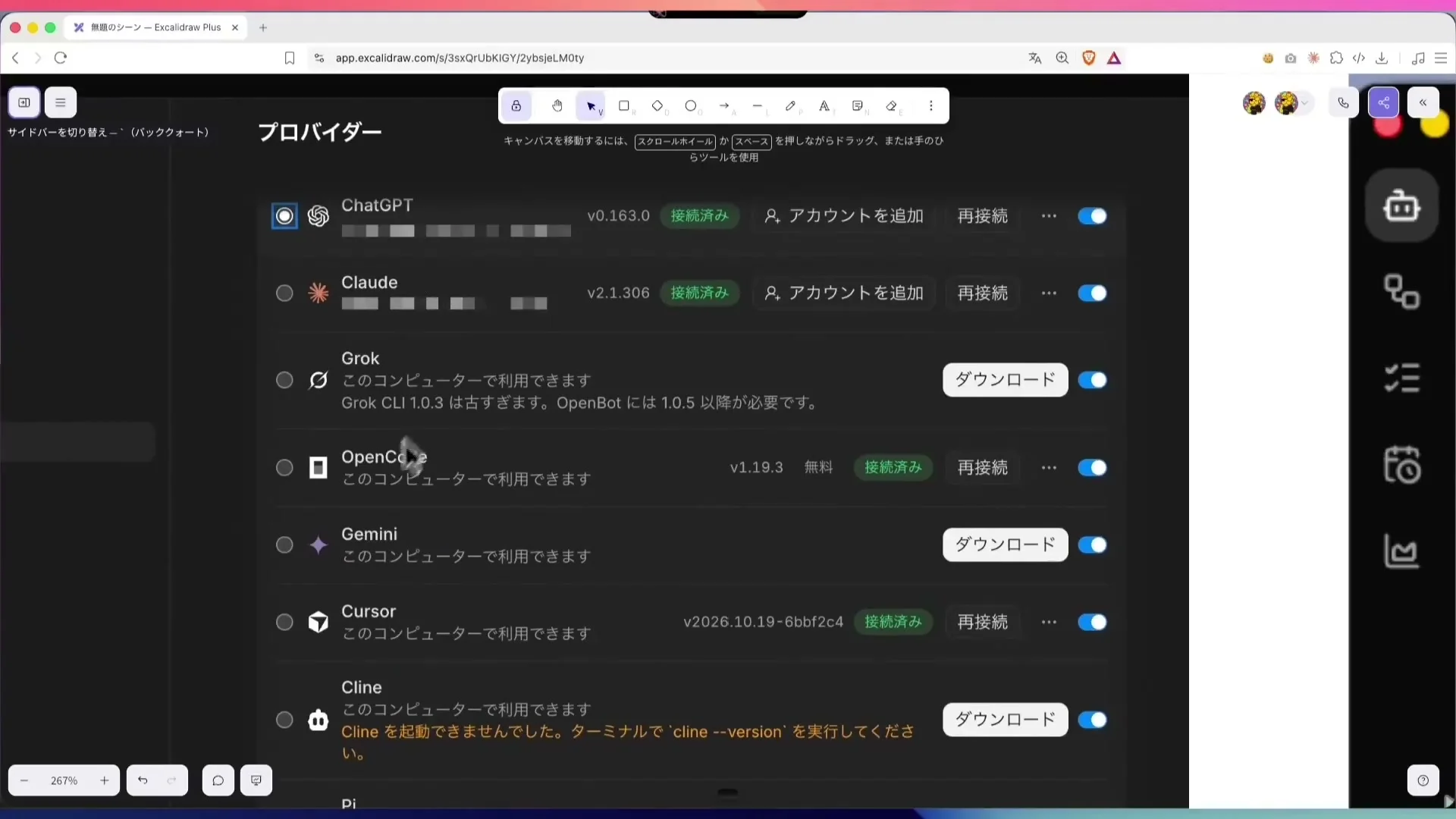1456x819 pixels.
Task: Disable the Claude provider toggle
Action: tap(1092, 293)
